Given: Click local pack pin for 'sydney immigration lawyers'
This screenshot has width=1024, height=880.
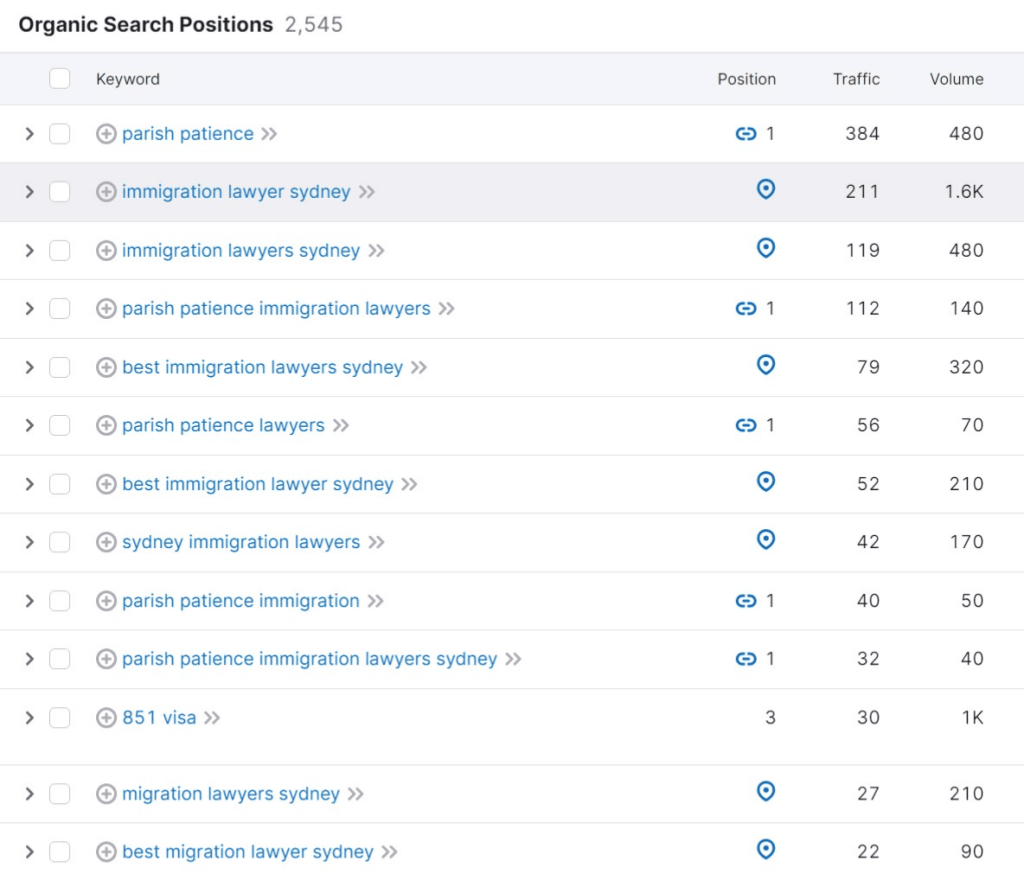Looking at the screenshot, I should tap(765, 539).
